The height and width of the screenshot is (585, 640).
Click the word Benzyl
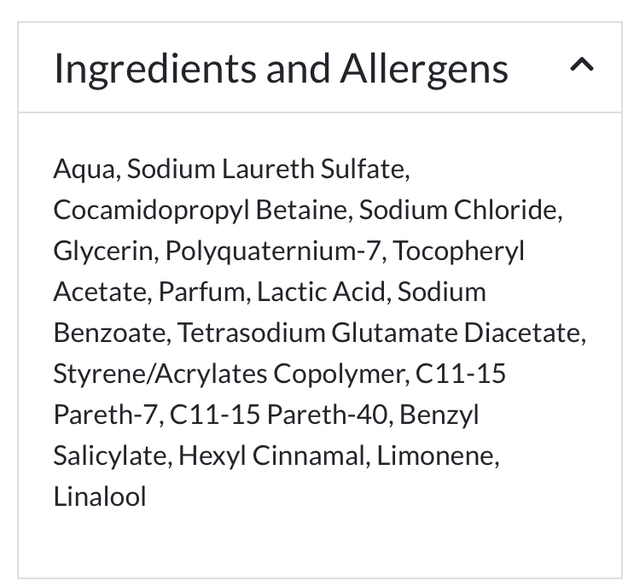[x=439, y=415]
